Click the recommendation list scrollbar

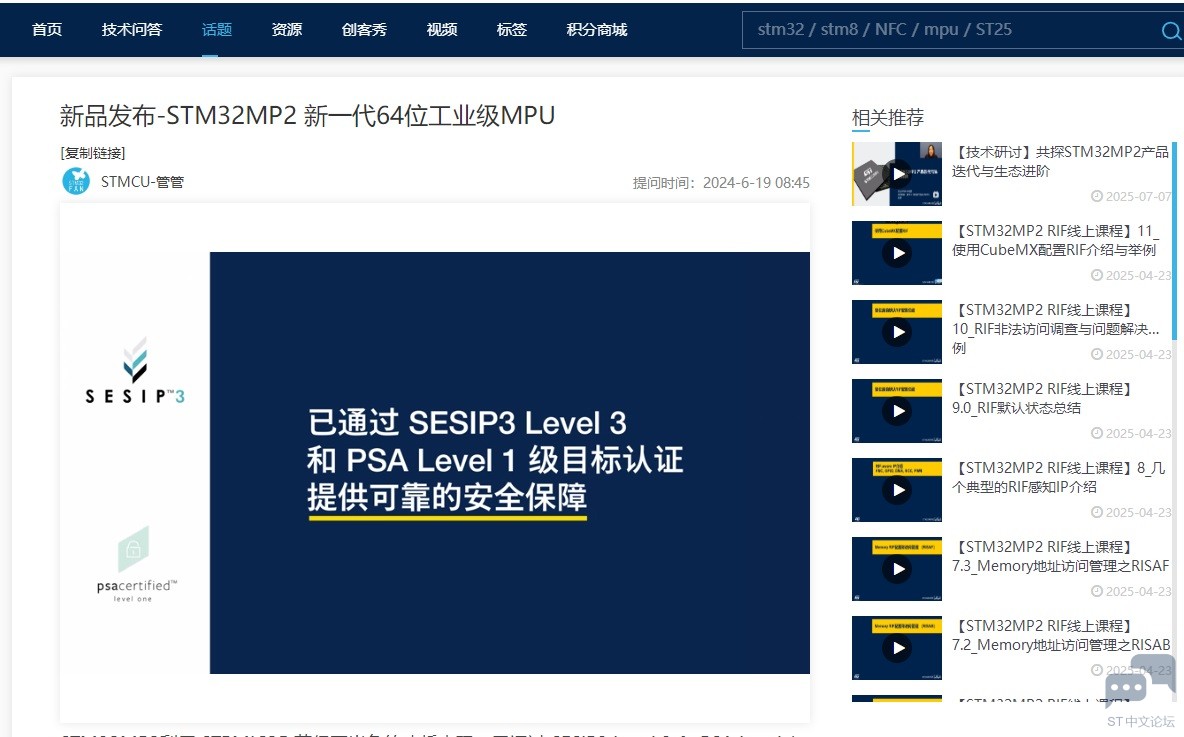(x=1175, y=242)
